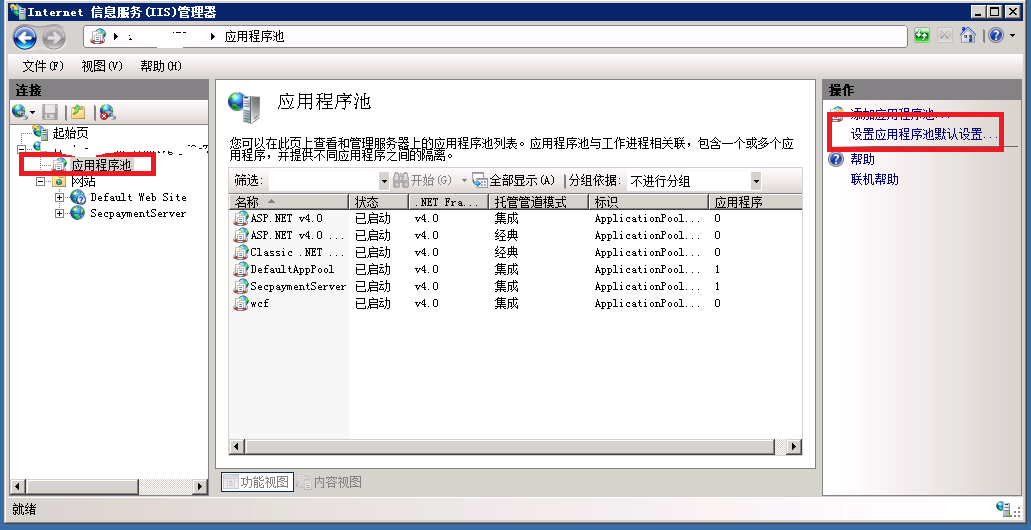The height and width of the screenshot is (530, 1031).
Task: Click in the 筛选 filter input field
Action: tap(324, 180)
